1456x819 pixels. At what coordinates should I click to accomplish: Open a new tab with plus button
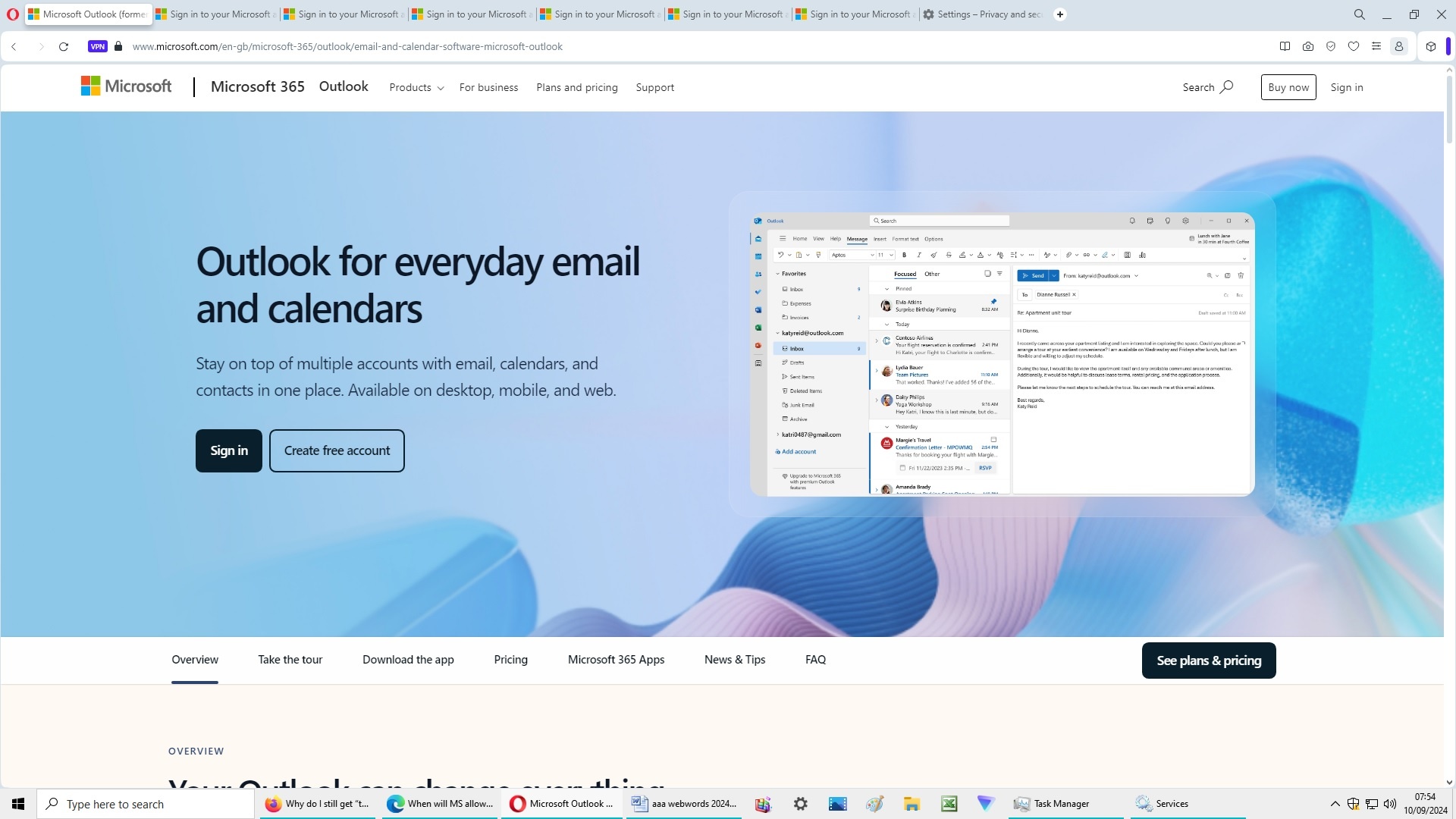(1060, 14)
